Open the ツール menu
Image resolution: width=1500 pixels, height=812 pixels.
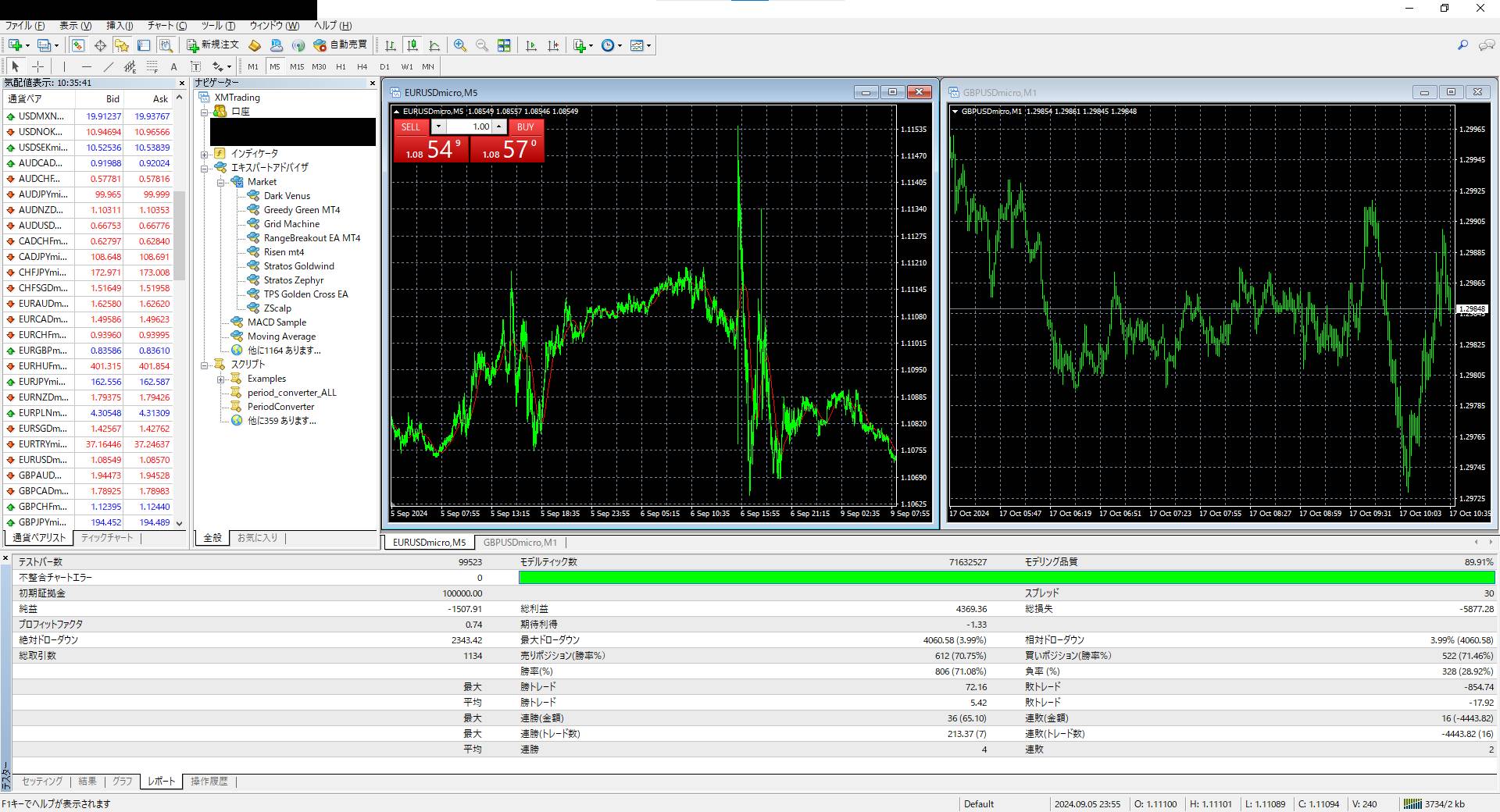point(218,26)
